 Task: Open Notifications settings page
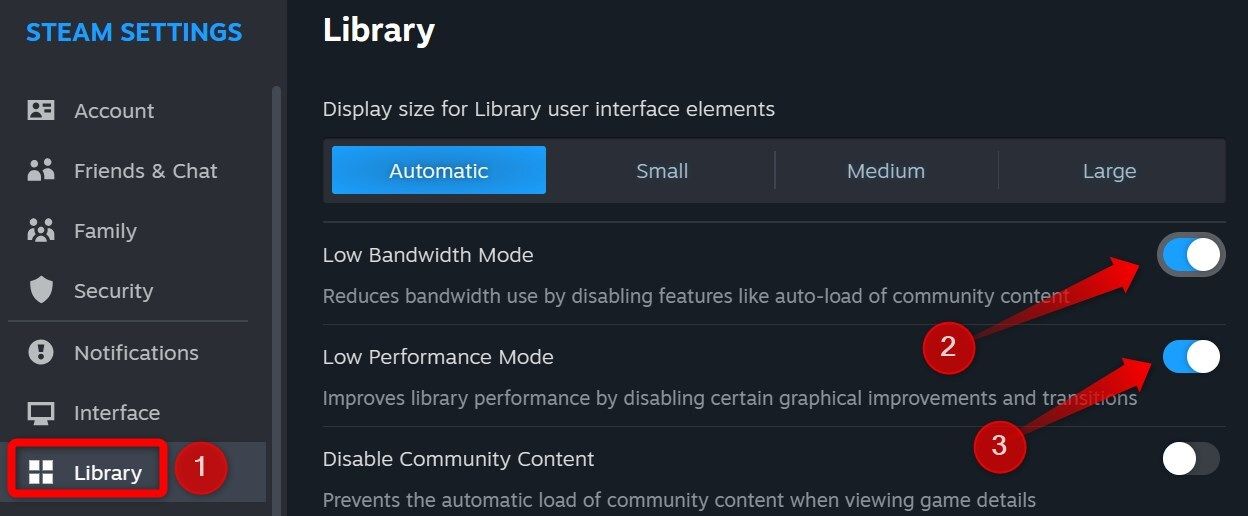[x=136, y=353]
